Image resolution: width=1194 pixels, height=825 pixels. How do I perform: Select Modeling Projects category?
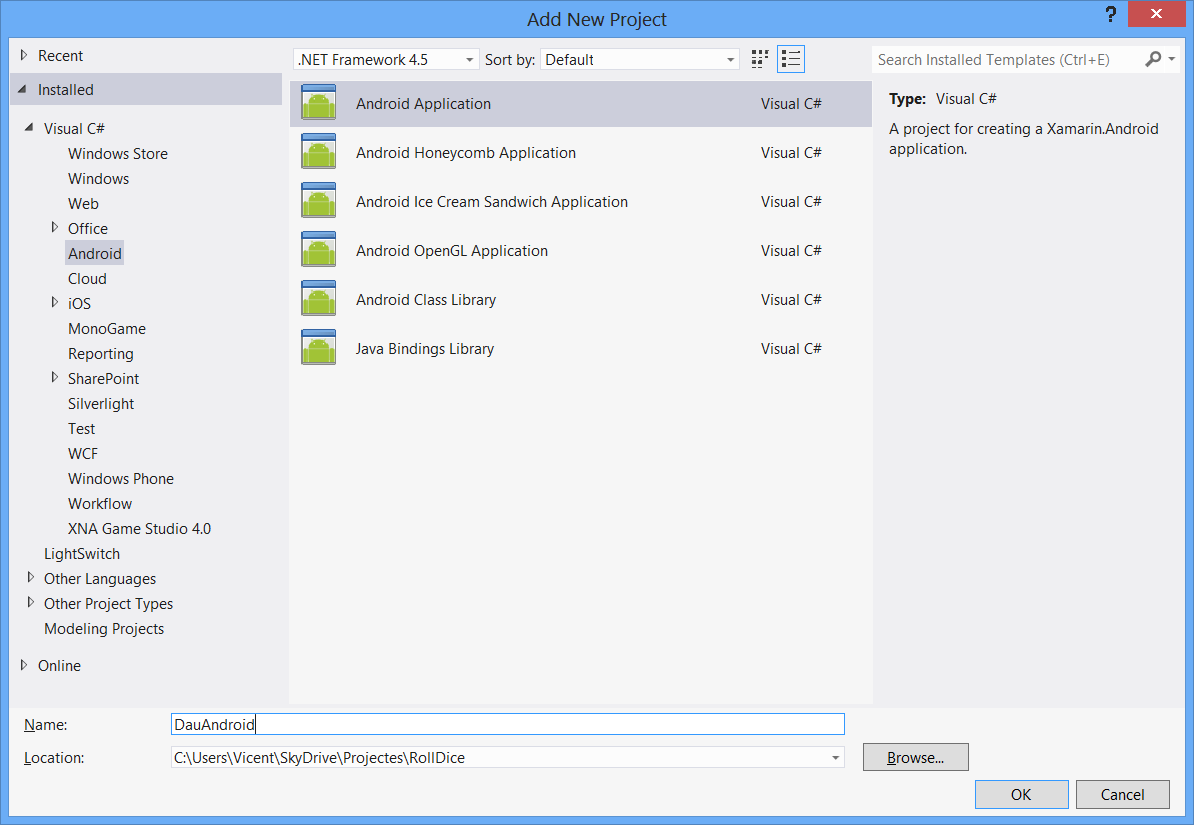coord(104,628)
